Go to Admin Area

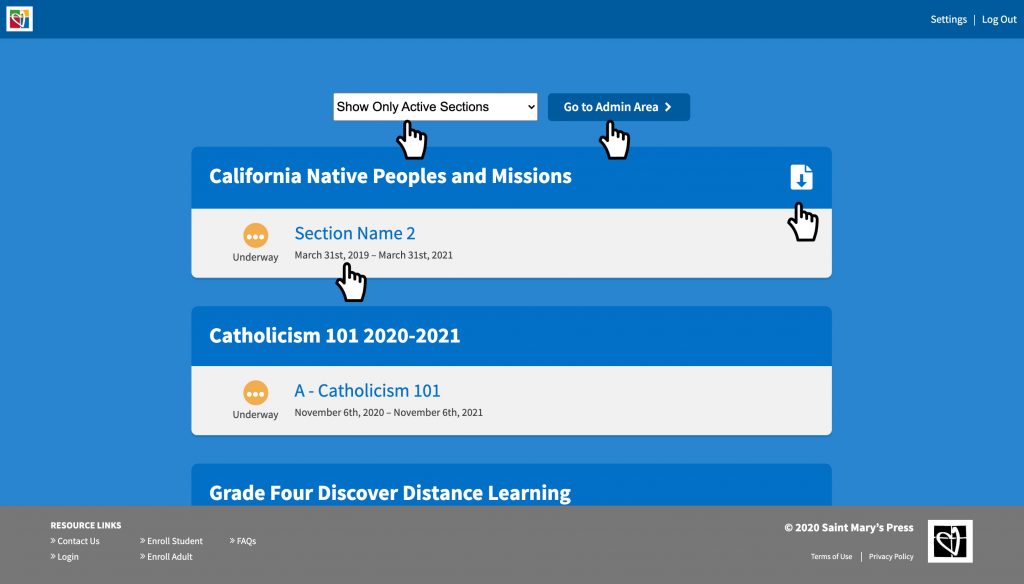click(x=618, y=106)
